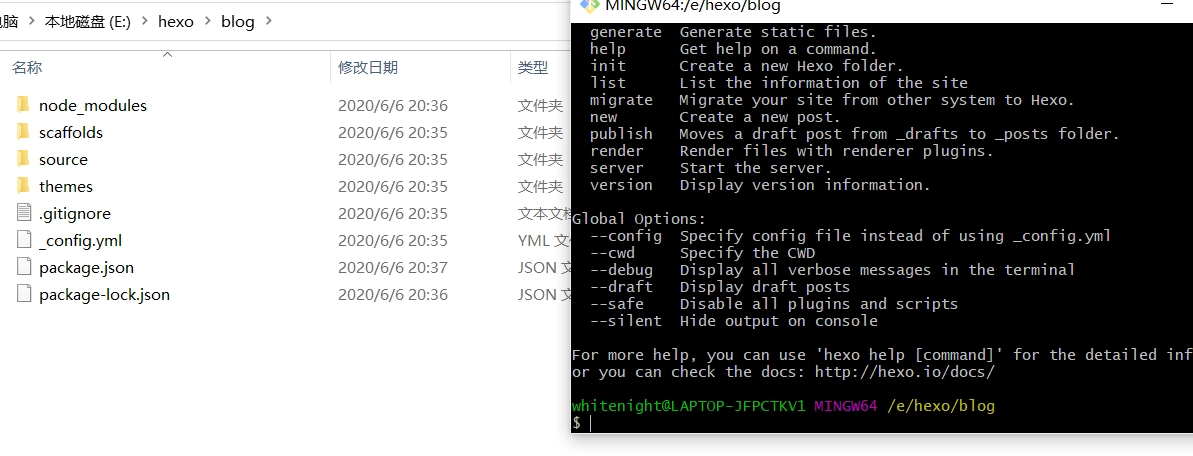Select the package-lock.json file icon

click(x=24, y=294)
